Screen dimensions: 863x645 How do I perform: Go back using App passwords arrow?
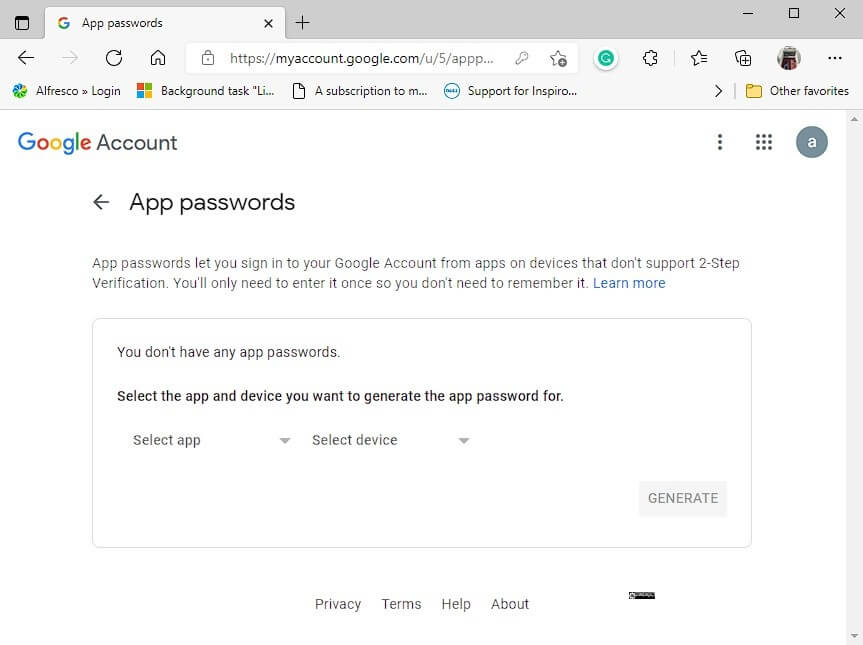click(x=101, y=202)
